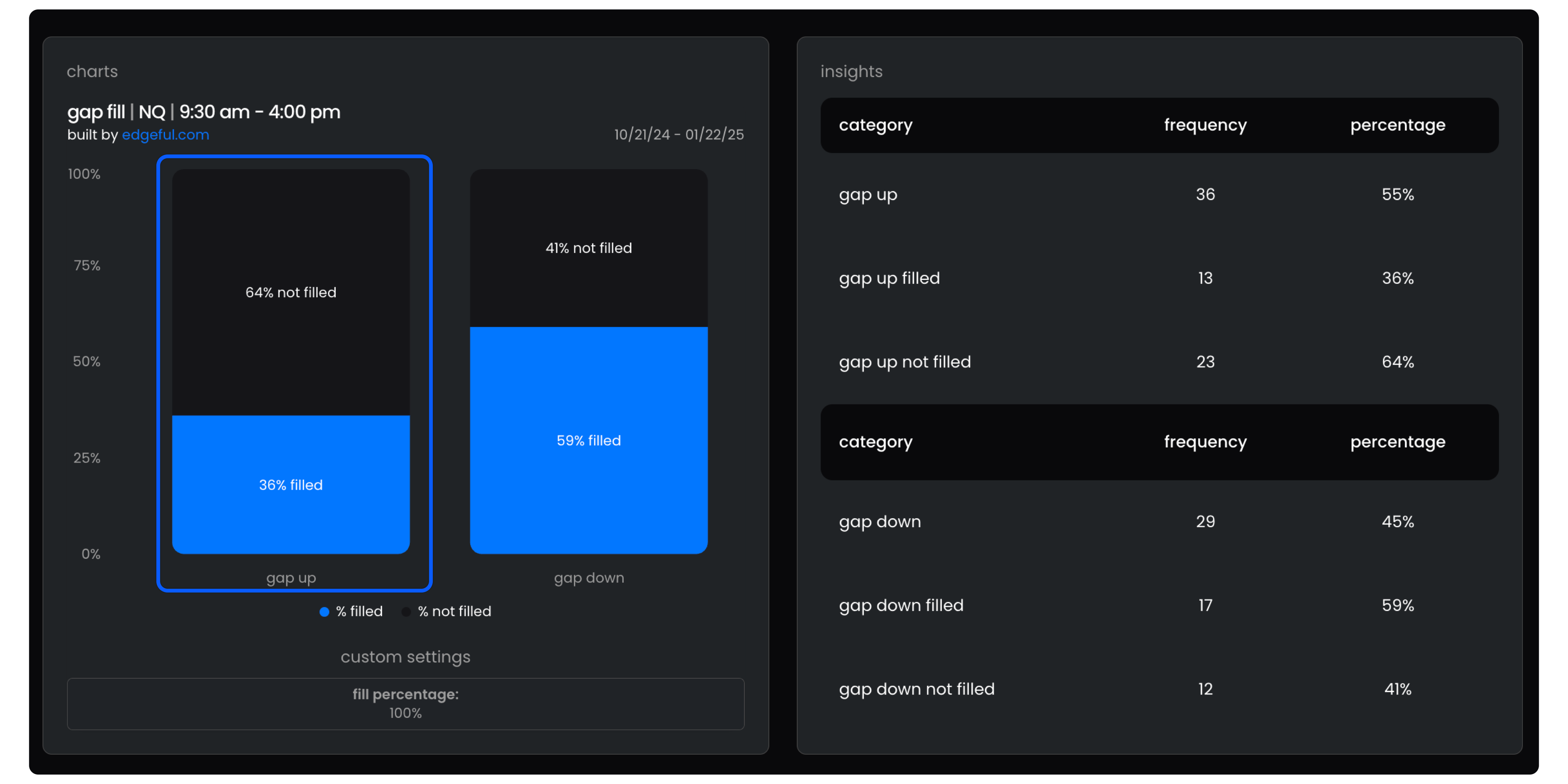Click the fill percentage 100% settings box

[x=405, y=704]
